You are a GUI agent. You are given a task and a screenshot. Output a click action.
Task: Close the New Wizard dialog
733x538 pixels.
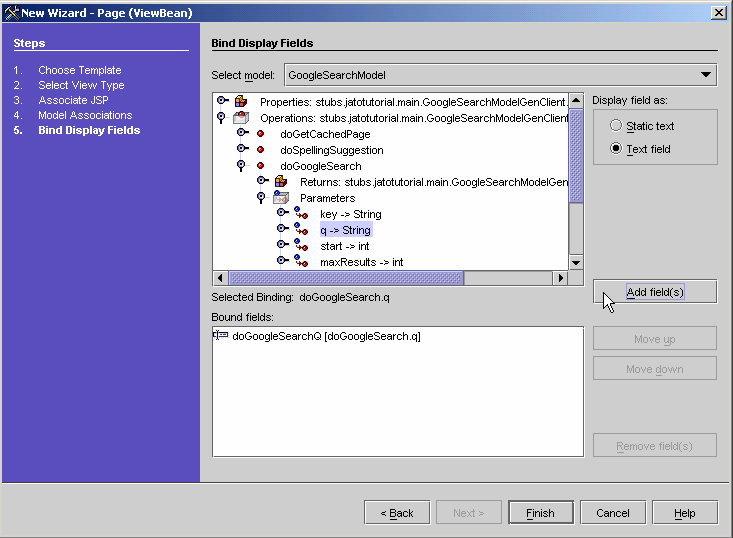point(719,13)
